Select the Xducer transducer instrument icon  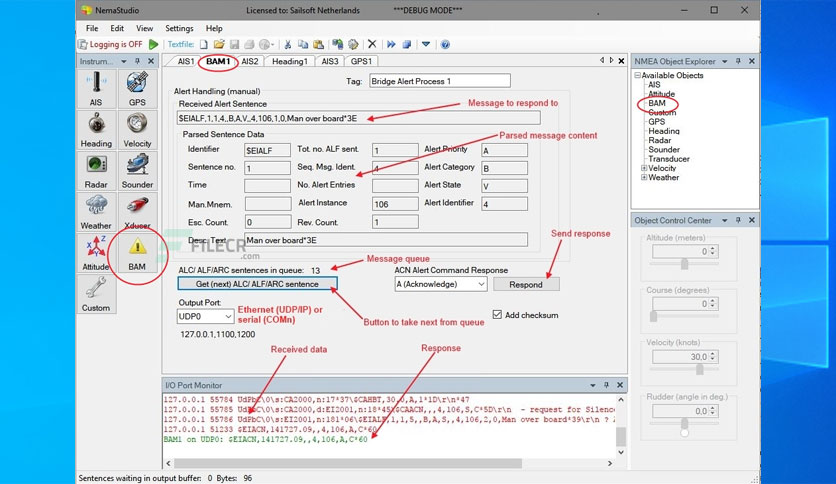pos(137,212)
